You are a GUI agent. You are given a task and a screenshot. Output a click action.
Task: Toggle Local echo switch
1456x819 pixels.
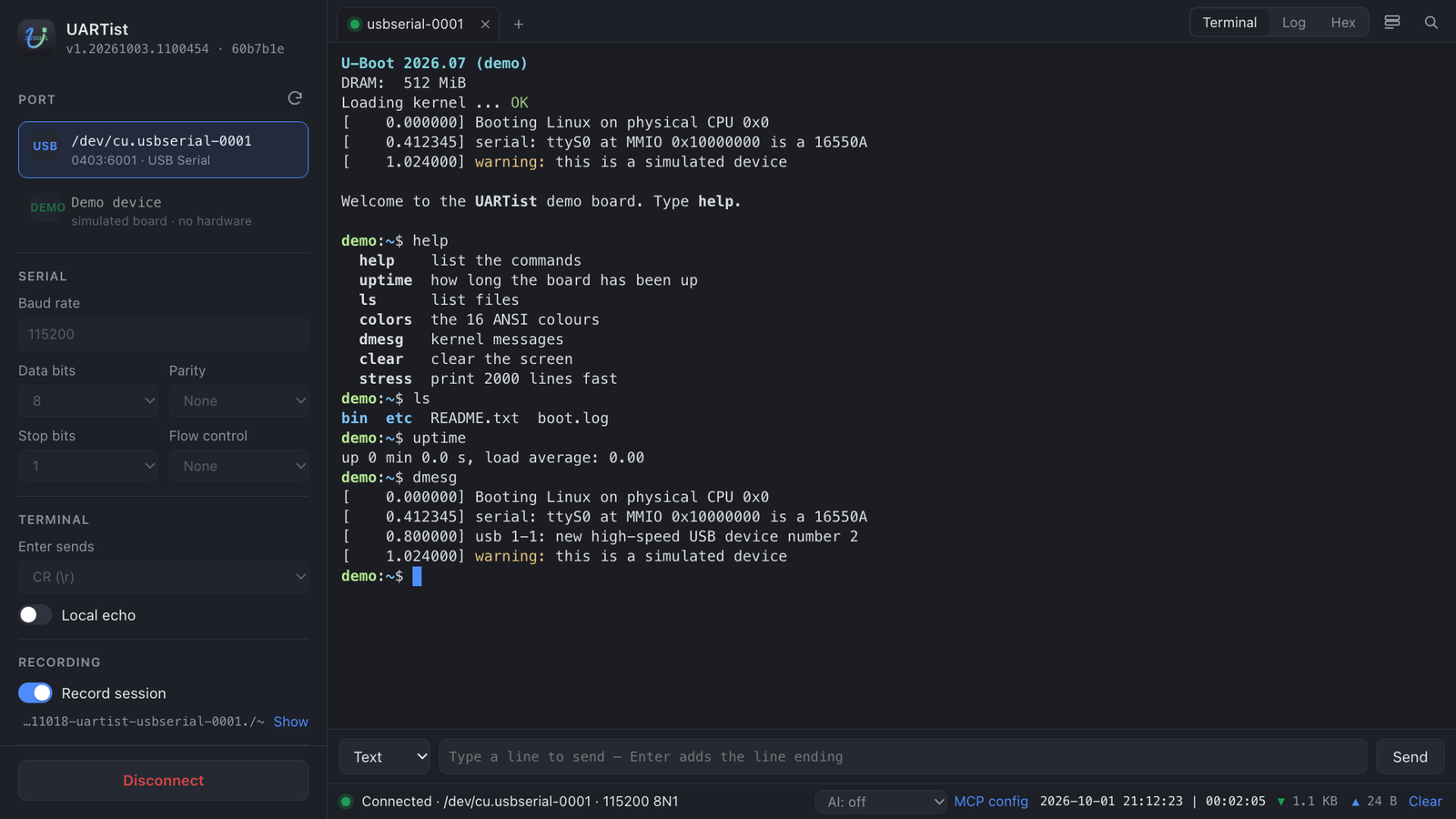[x=35, y=615]
